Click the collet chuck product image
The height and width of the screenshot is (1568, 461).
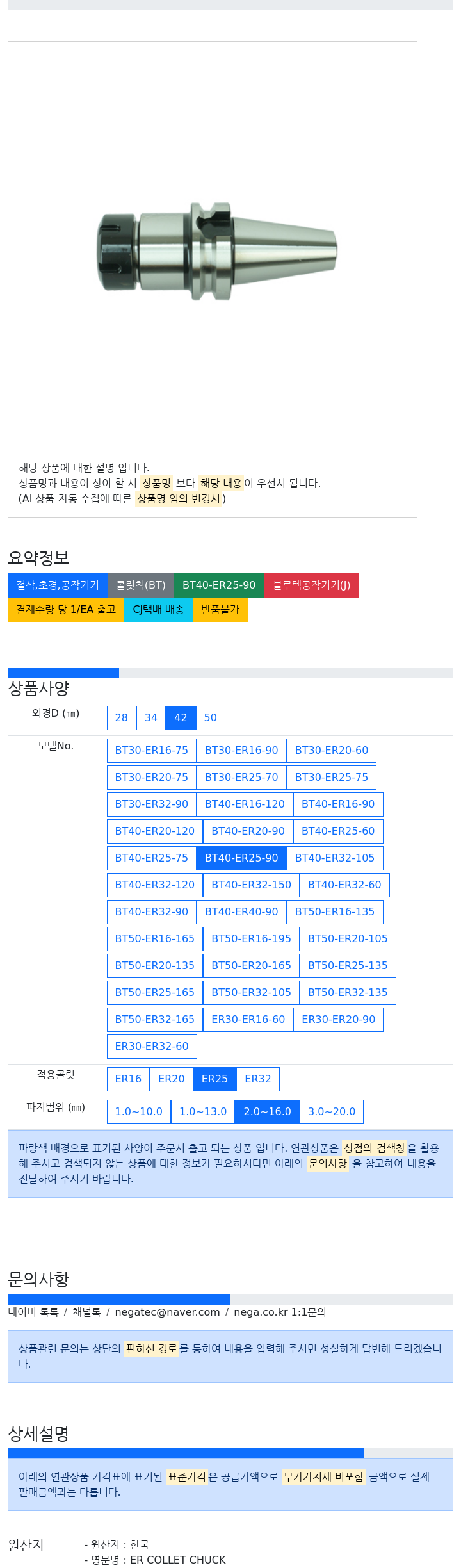click(x=217, y=250)
